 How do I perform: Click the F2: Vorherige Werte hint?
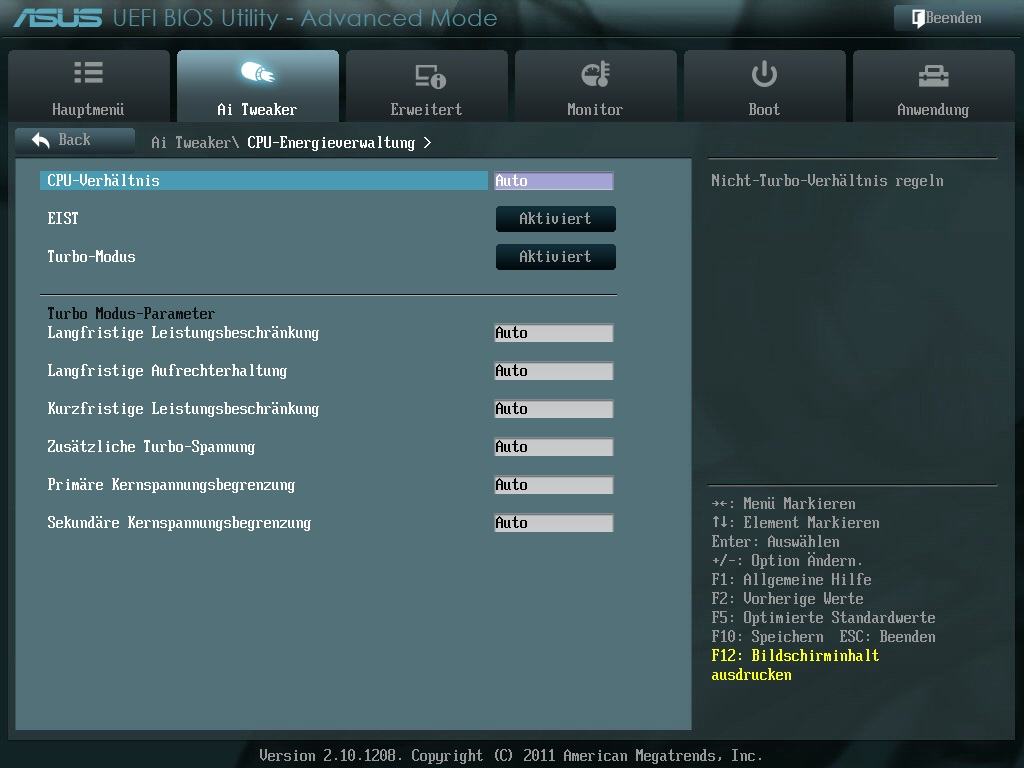click(788, 599)
